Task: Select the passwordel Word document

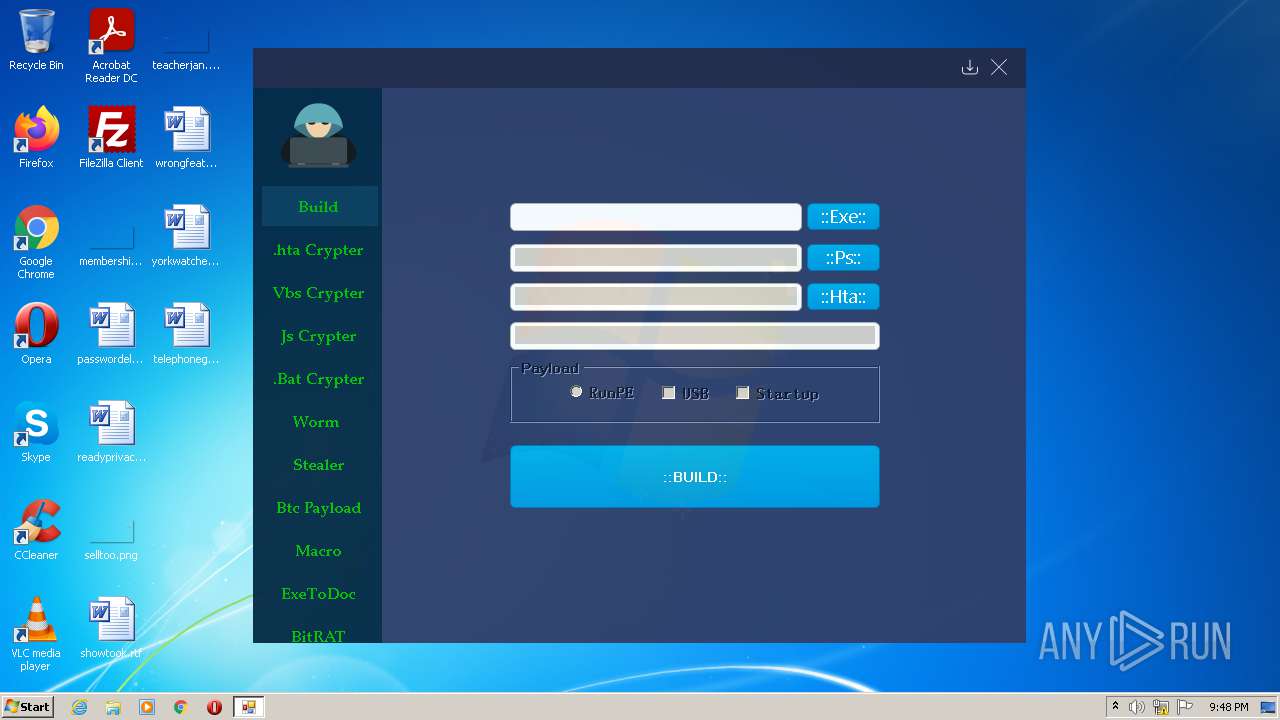Action: (x=111, y=334)
